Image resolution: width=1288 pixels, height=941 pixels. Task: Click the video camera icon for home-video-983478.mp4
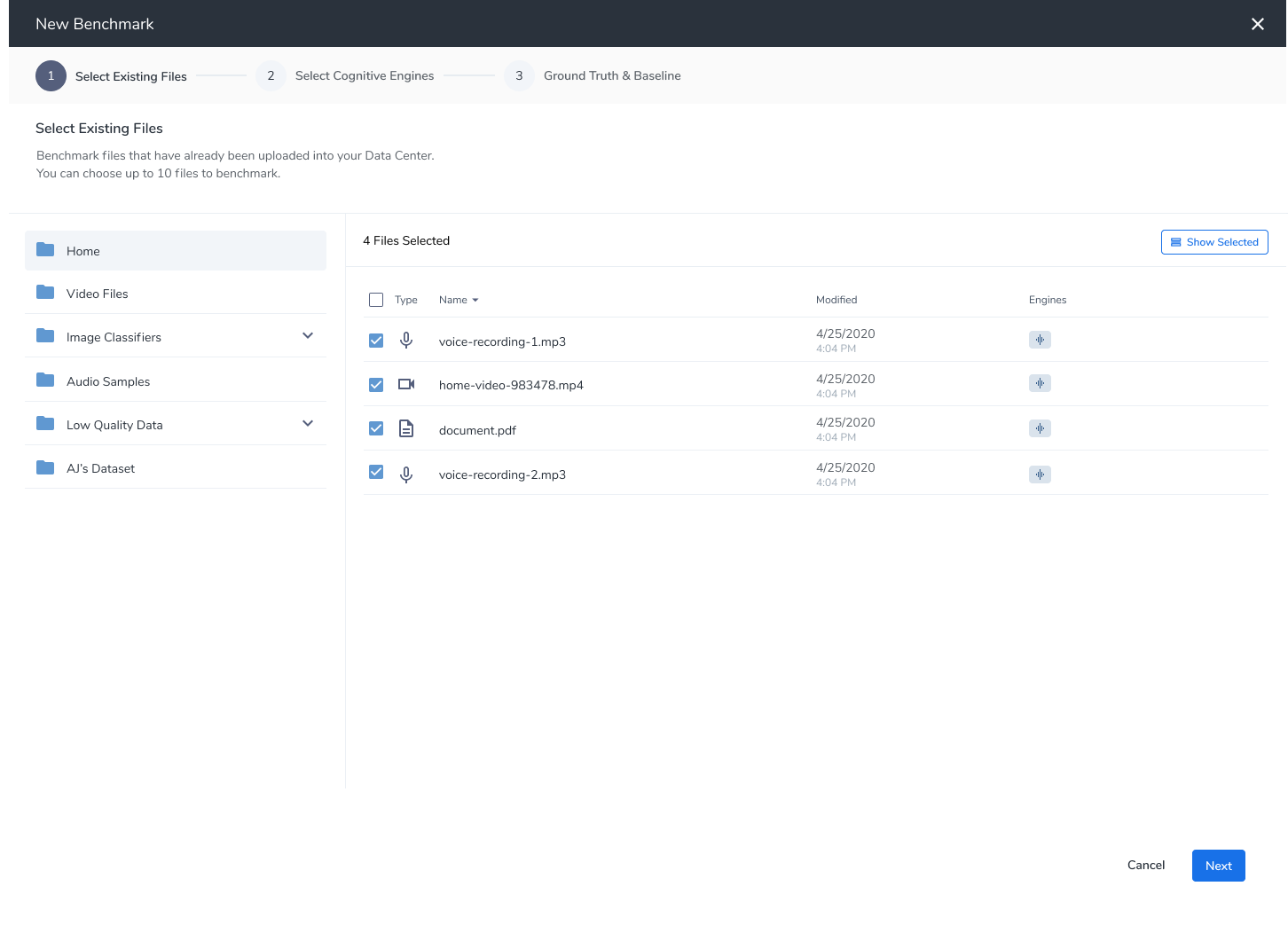click(x=406, y=384)
